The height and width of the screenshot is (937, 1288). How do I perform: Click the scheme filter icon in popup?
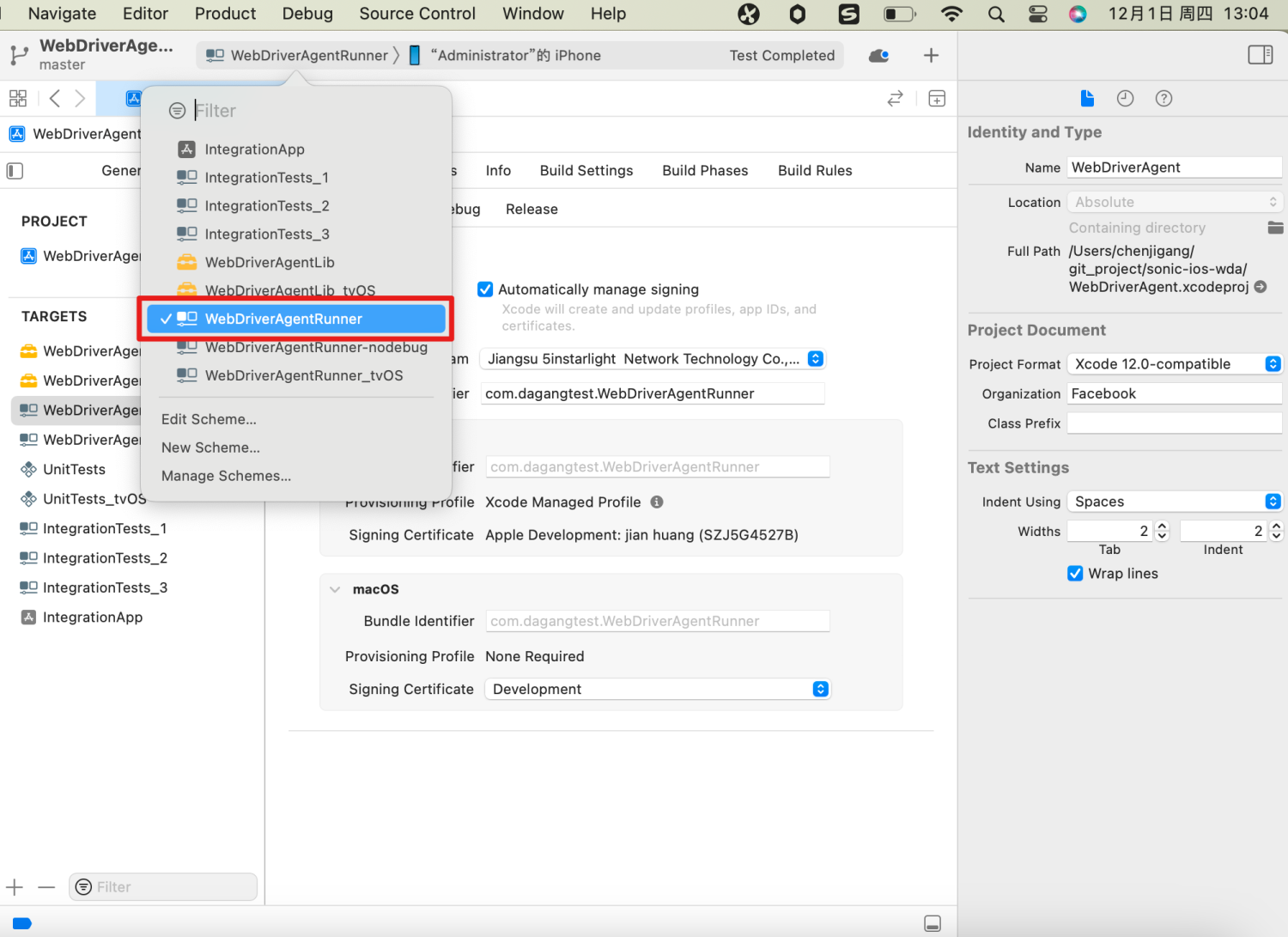[x=177, y=111]
